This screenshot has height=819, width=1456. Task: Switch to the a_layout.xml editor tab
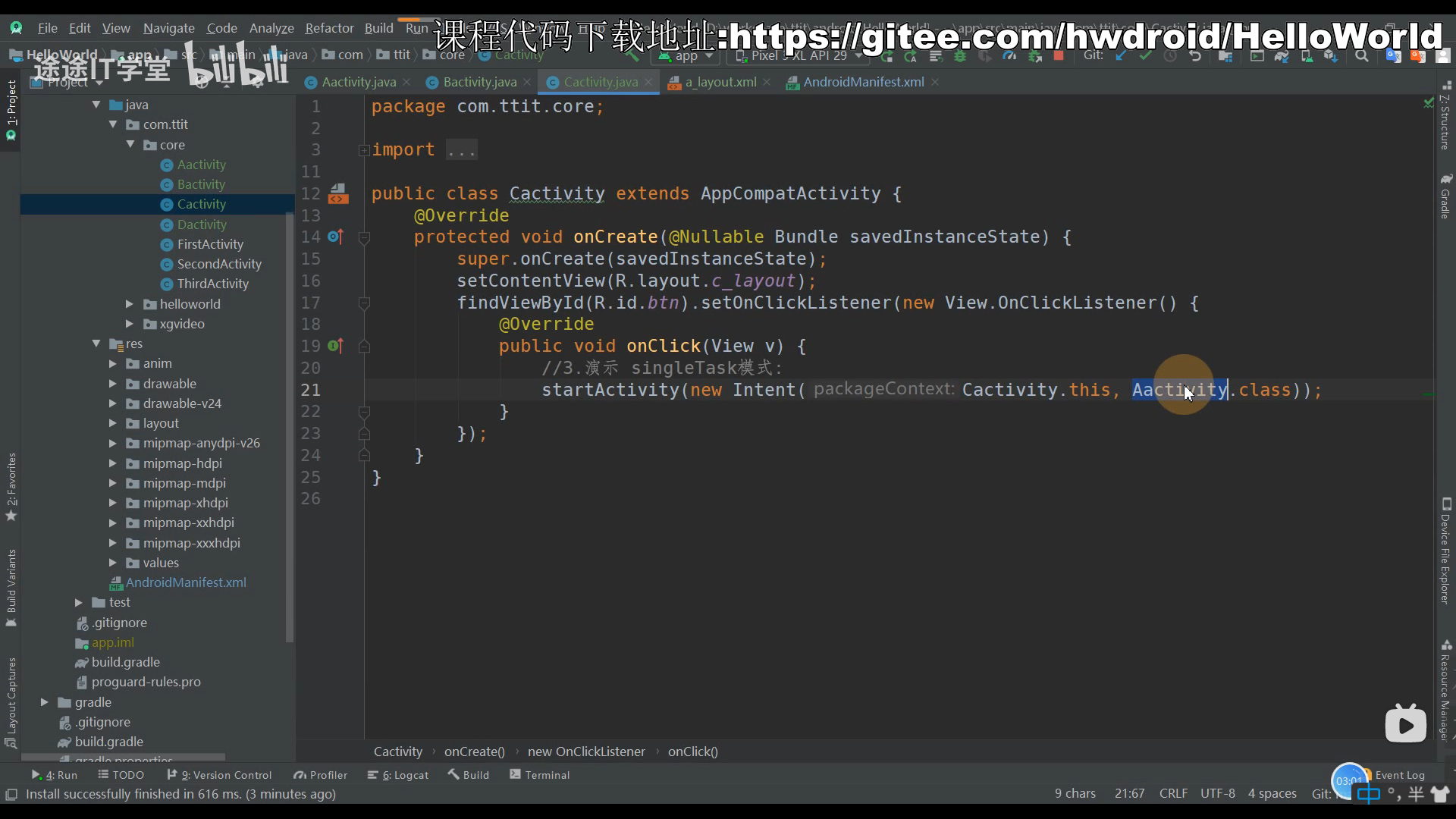pos(720,82)
